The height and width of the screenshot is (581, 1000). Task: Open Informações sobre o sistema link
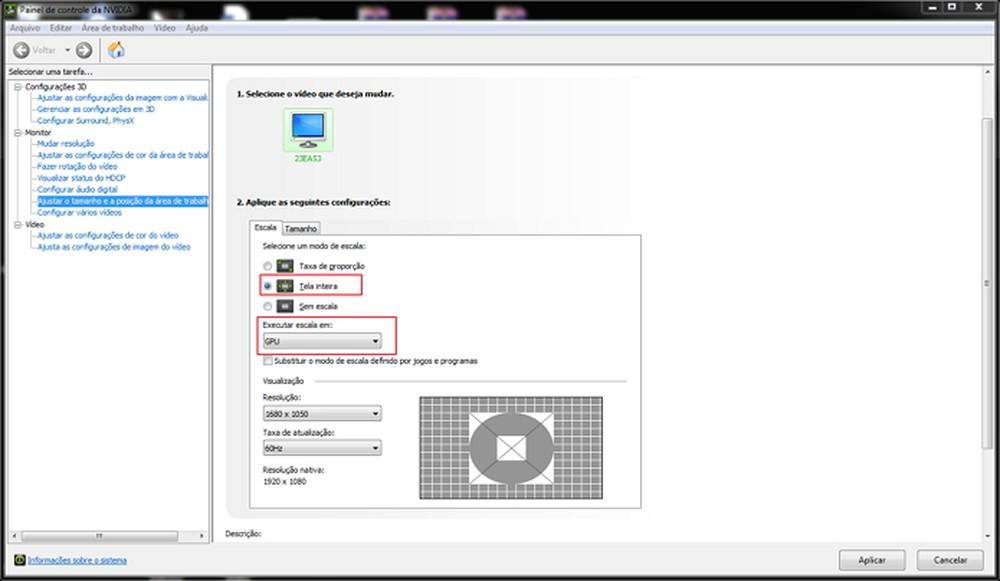pos(77,561)
